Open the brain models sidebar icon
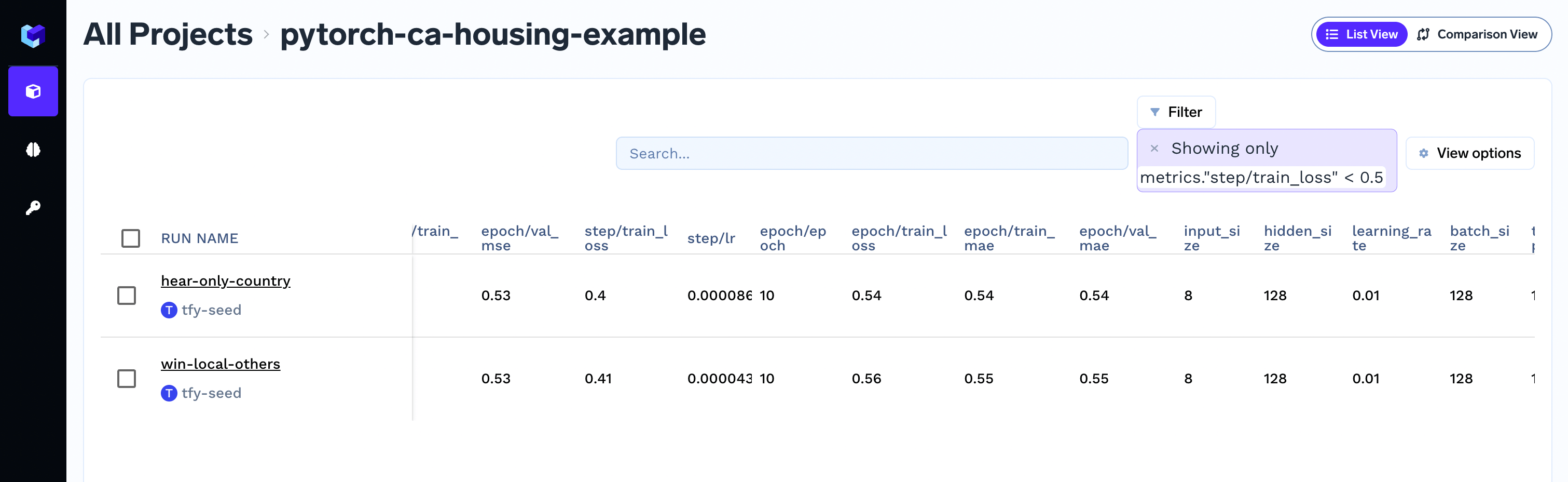Viewport: 1568px width, 482px height. 33,149
